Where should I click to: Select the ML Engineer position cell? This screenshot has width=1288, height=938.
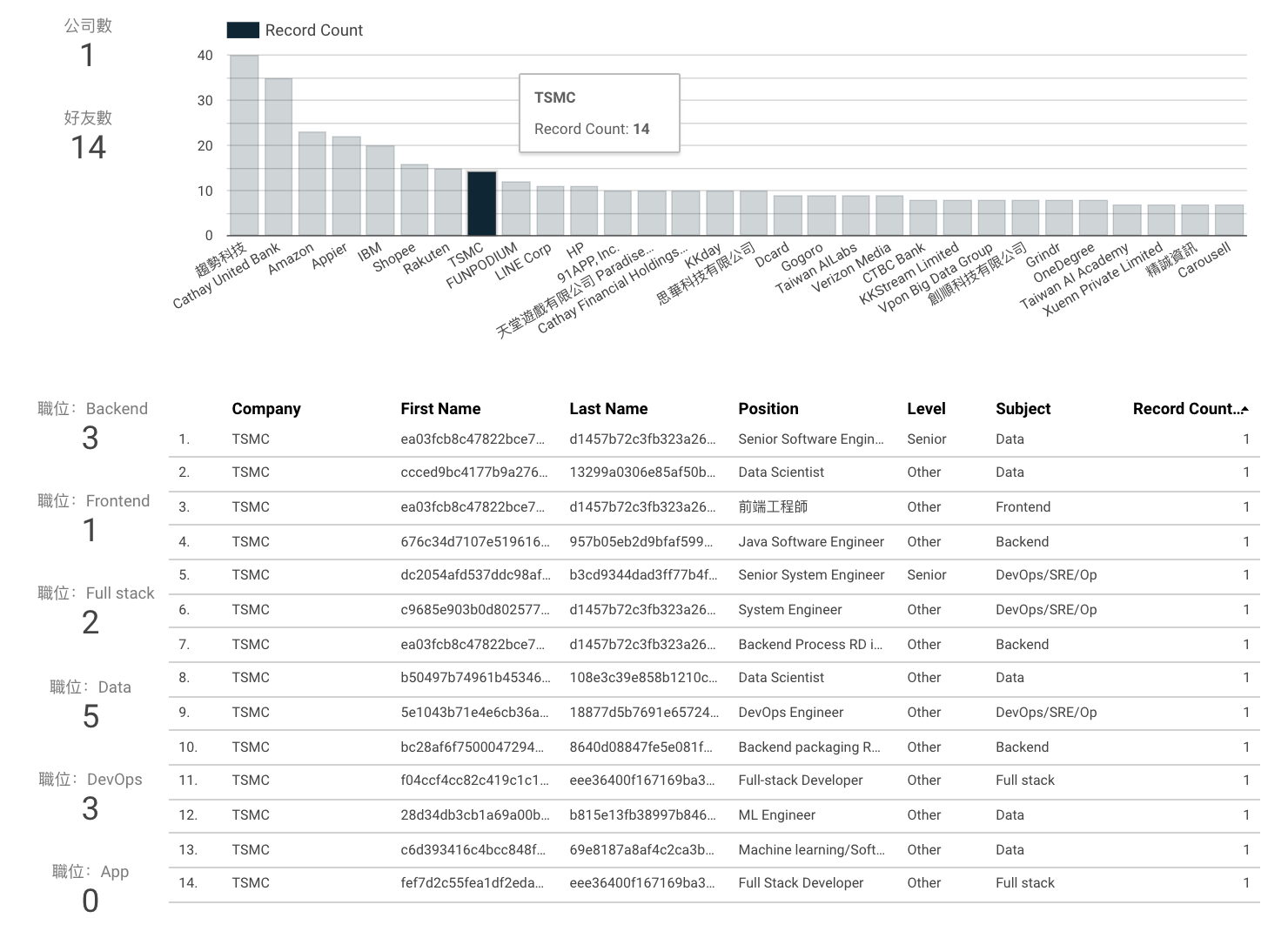pyautogui.click(x=777, y=815)
